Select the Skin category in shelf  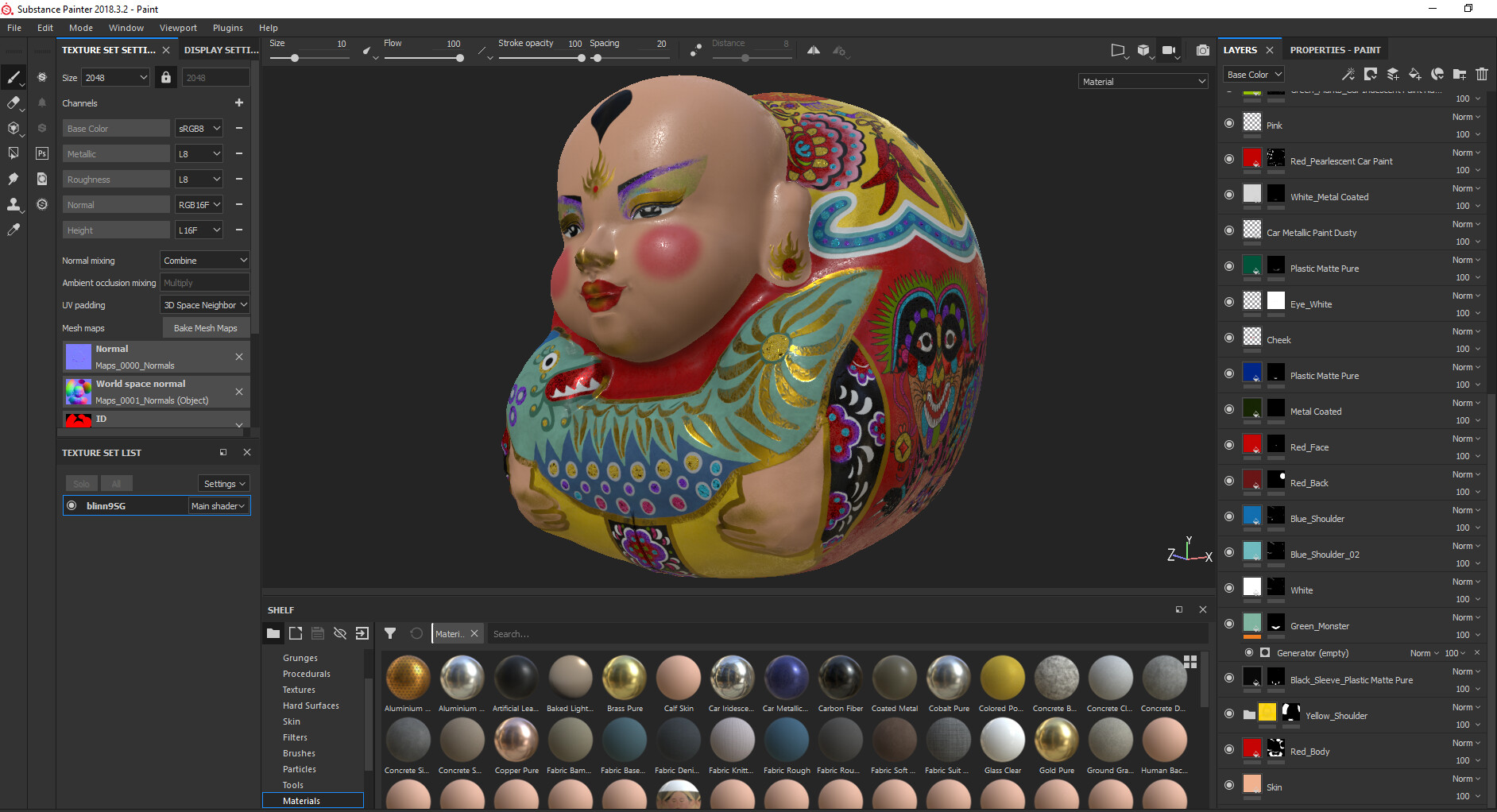[292, 721]
